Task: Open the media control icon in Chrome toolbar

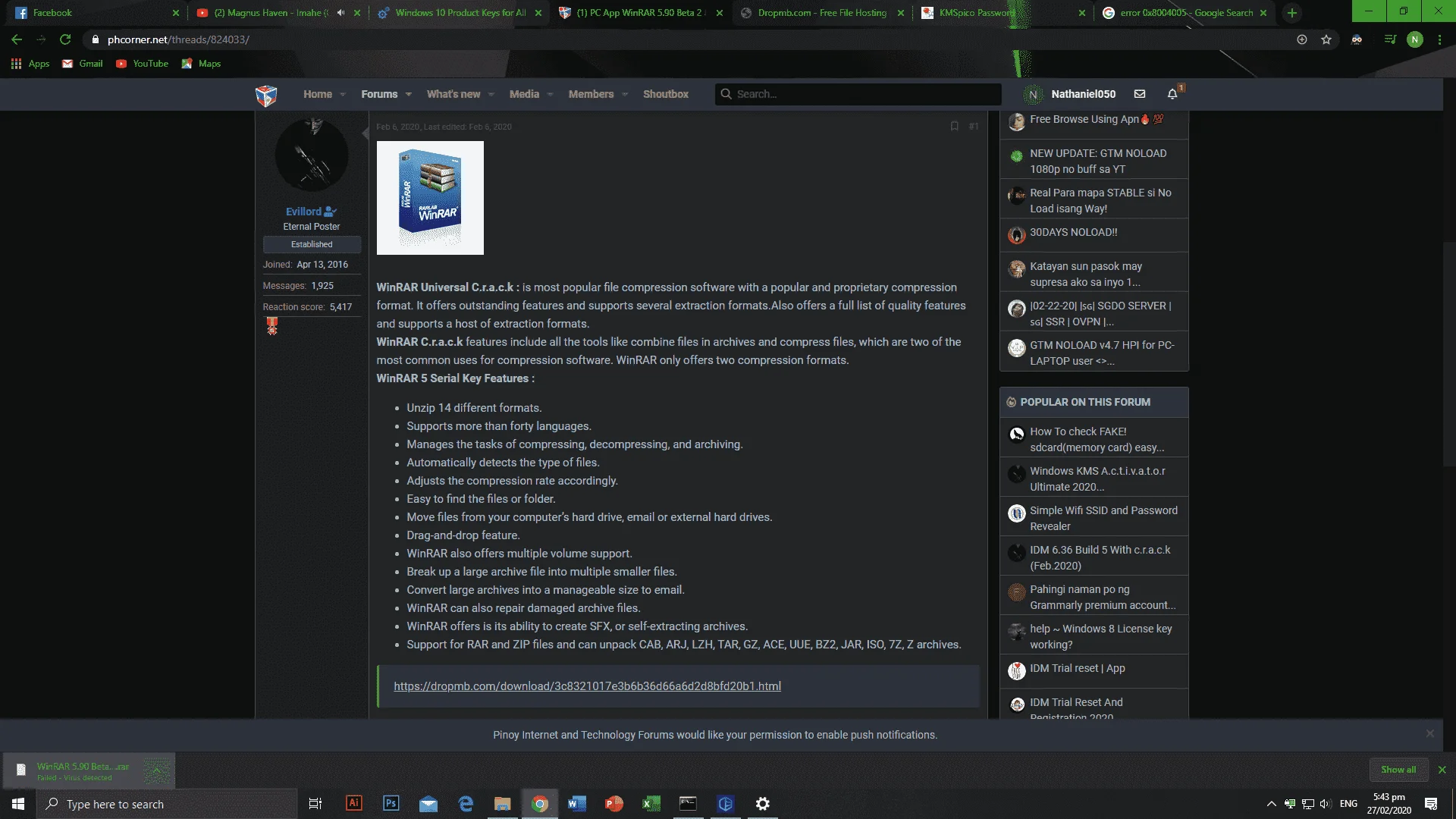Action: pyautogui.click(x=1389, y=39)
